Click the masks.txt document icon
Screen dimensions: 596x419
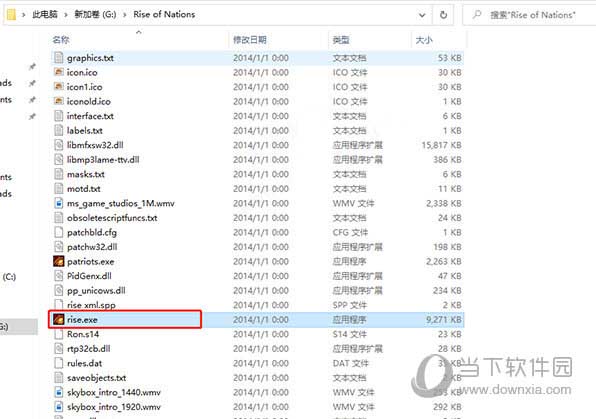tap(59, 174)
